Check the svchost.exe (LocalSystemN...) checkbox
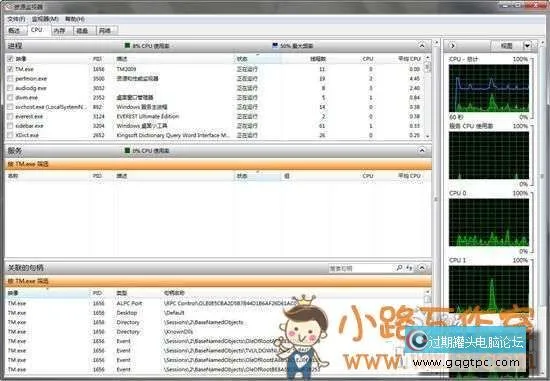The width and height of the screenshot is (550, 381). point(10,107)
